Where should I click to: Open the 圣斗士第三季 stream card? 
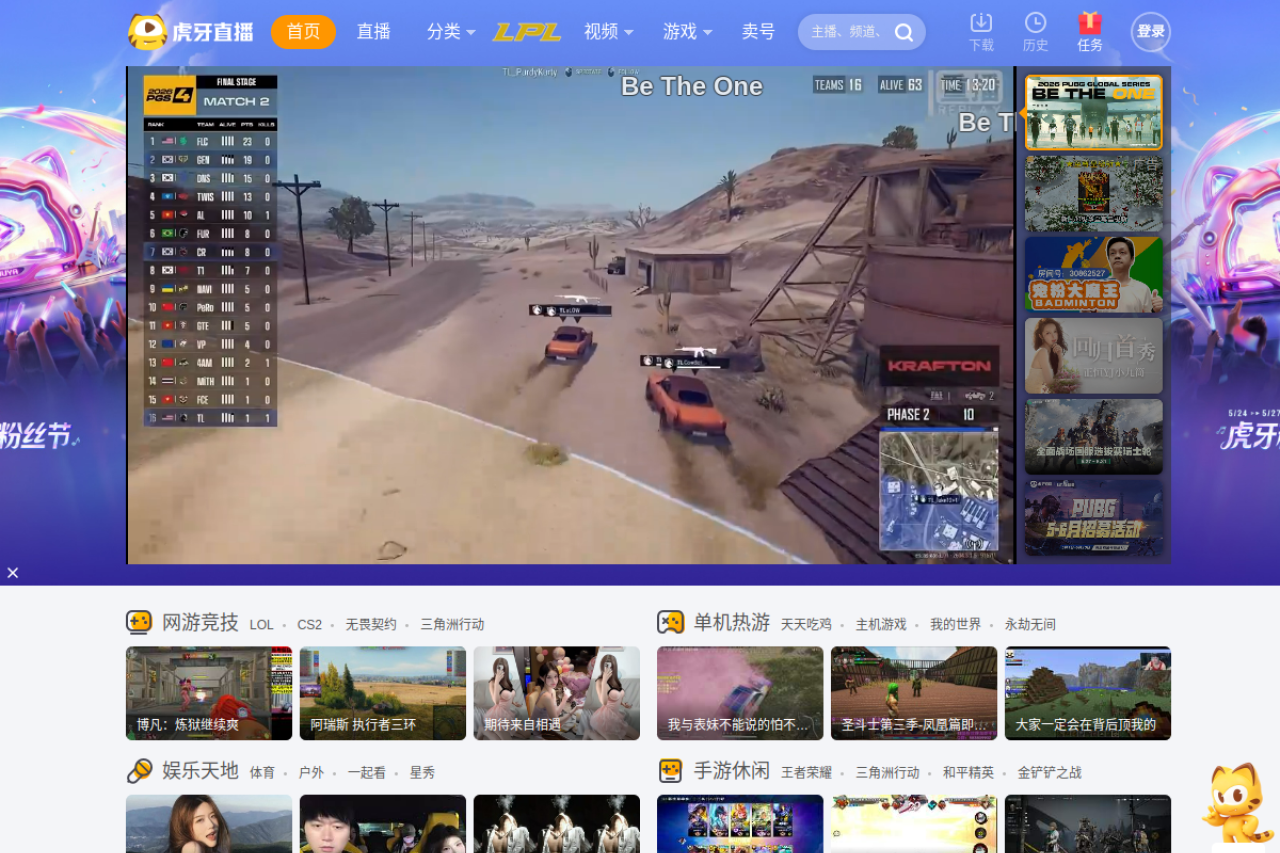[x=914, y=693]
